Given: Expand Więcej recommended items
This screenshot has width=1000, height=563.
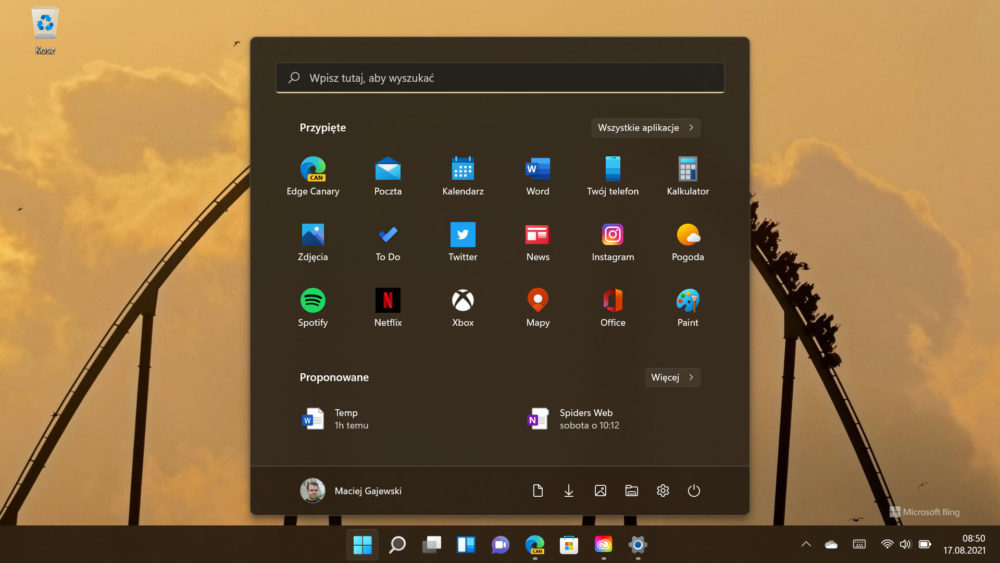Looking at the screenshot, I should [672, 377].
